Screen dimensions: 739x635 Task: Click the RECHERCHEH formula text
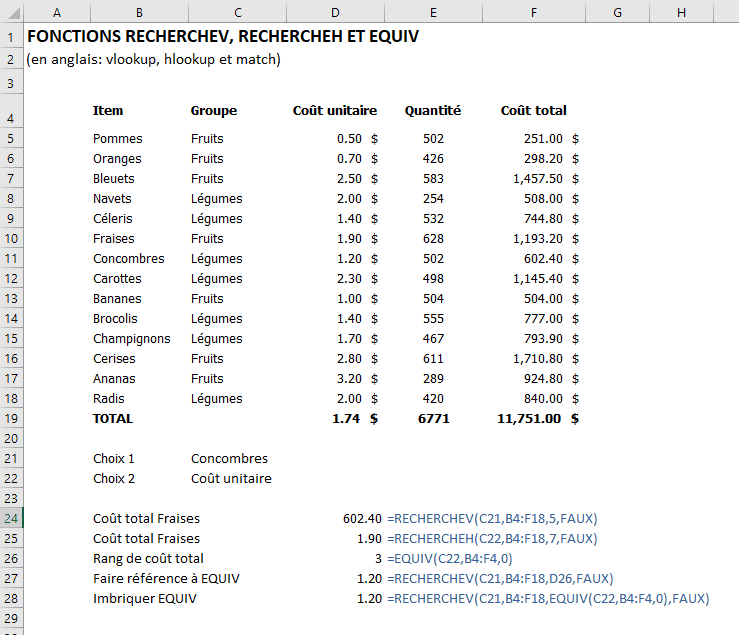493,539
